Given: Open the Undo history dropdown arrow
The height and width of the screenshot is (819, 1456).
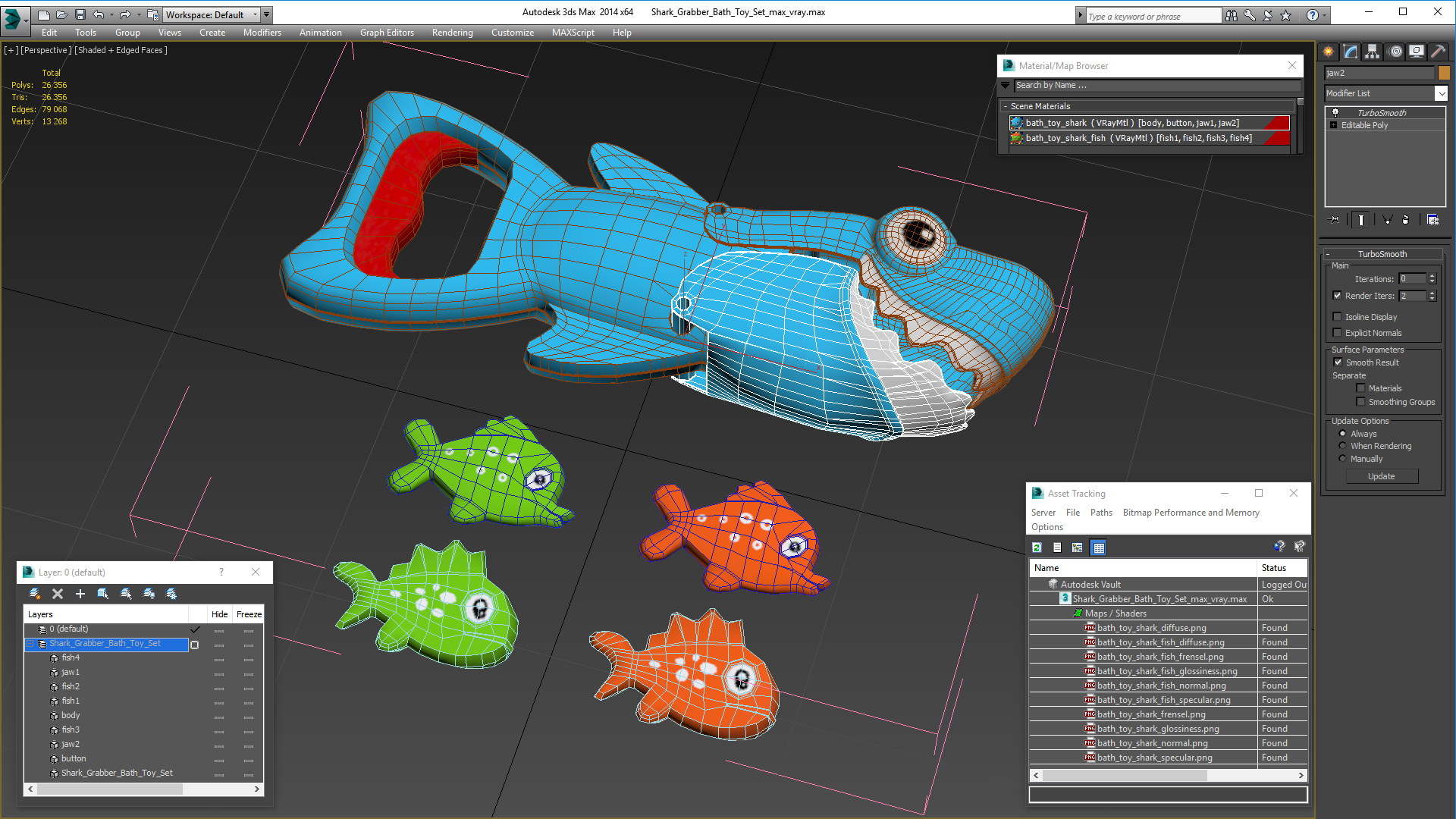Looking at the screenshot, I should pyautogui.click(x=111, y=14).
